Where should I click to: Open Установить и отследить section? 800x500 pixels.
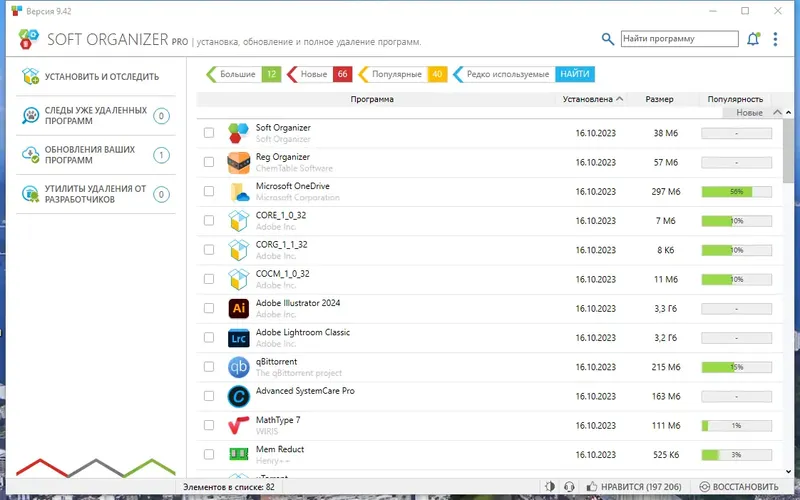tap(96, 77)
